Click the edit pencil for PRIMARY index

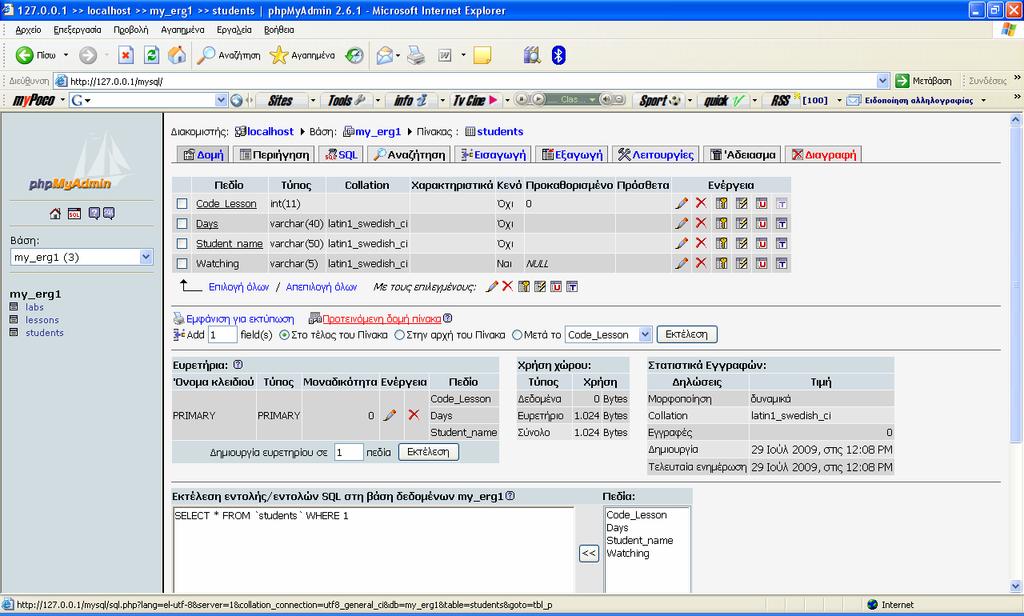390,415
